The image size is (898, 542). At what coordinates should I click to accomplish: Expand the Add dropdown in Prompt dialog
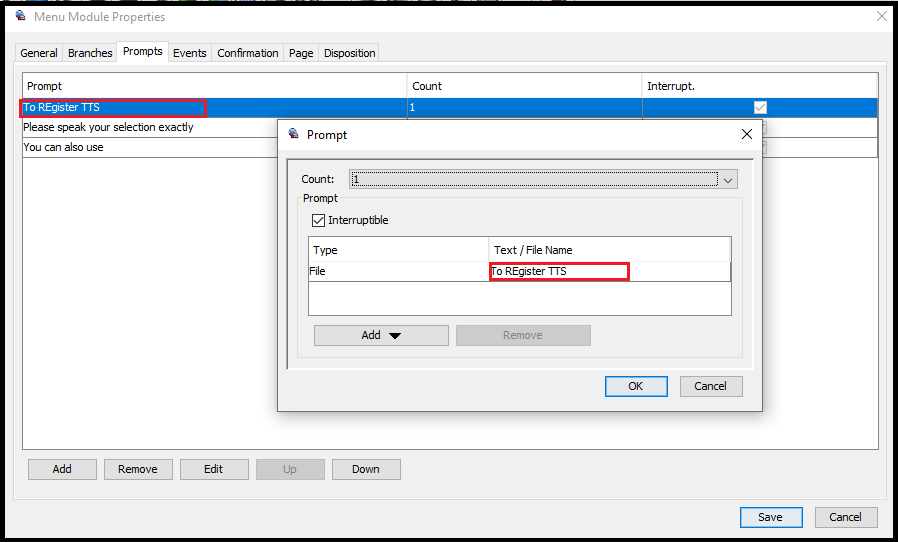coord(381,335)
